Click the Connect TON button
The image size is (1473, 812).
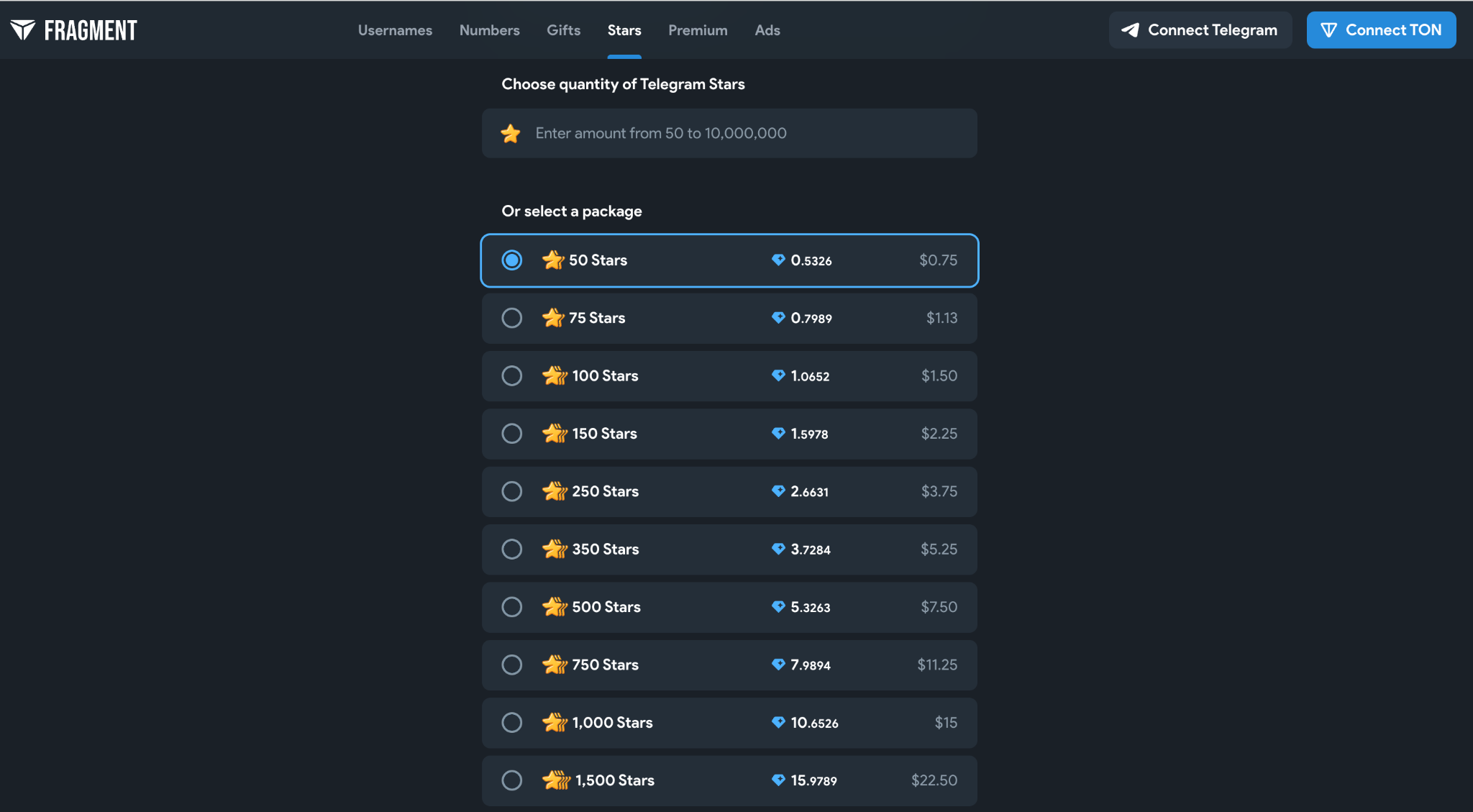(1381, 29)
